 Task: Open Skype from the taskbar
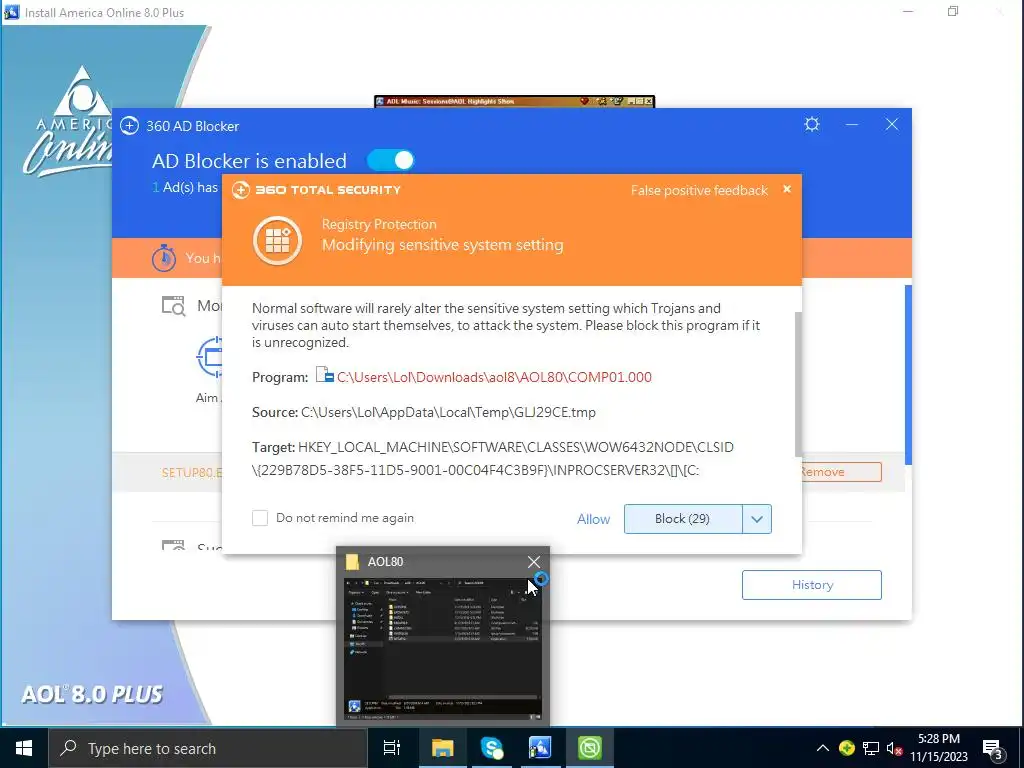[x=491, y=748]
